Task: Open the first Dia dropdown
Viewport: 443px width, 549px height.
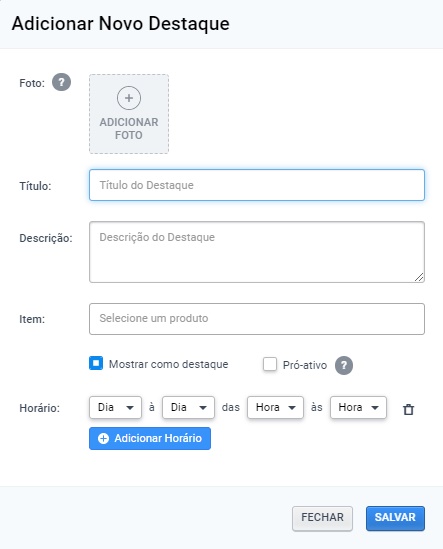Action: point(116,408)
